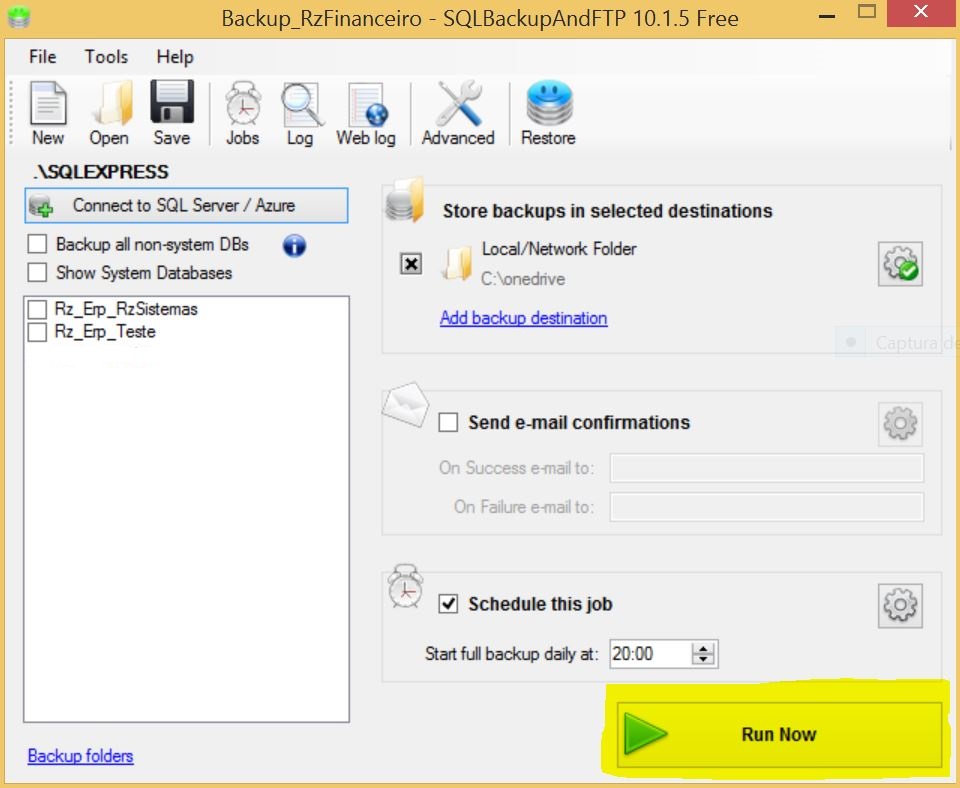Image resolution: width=960 pixels, height=788 pixels.
Task: Check the Rz_Erp_RzSistemas database
Action: [38, 308]
